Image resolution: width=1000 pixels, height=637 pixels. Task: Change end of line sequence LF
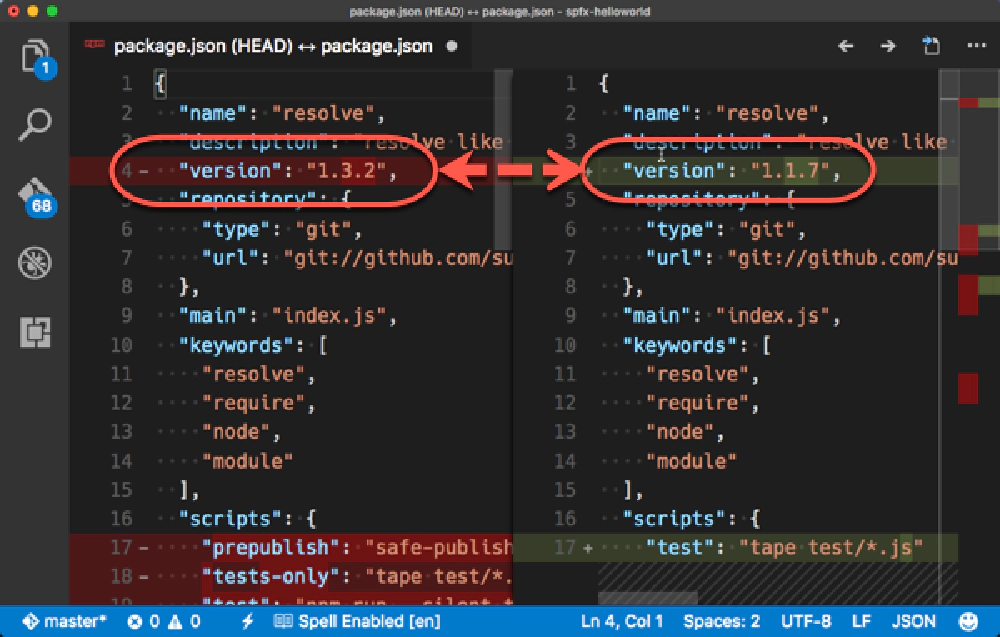861,621
